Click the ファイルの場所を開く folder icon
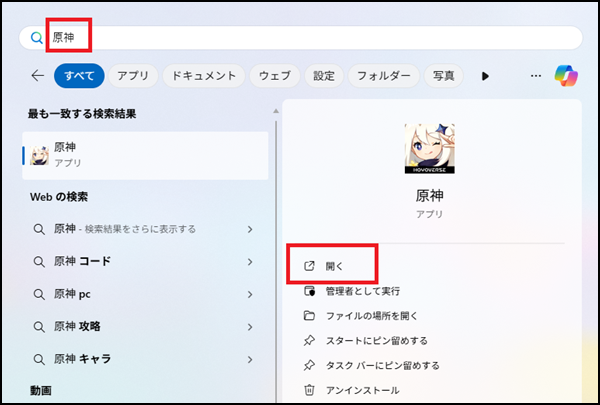The height and width of the screenshot is (405, 600). tap(309, 316)
